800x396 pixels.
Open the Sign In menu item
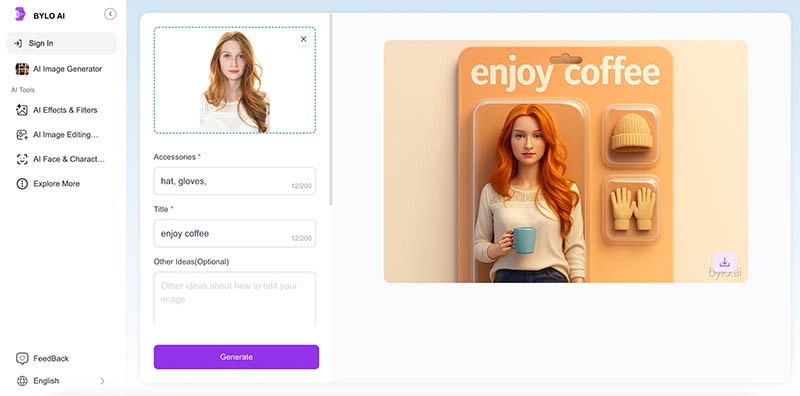point(62,43)
